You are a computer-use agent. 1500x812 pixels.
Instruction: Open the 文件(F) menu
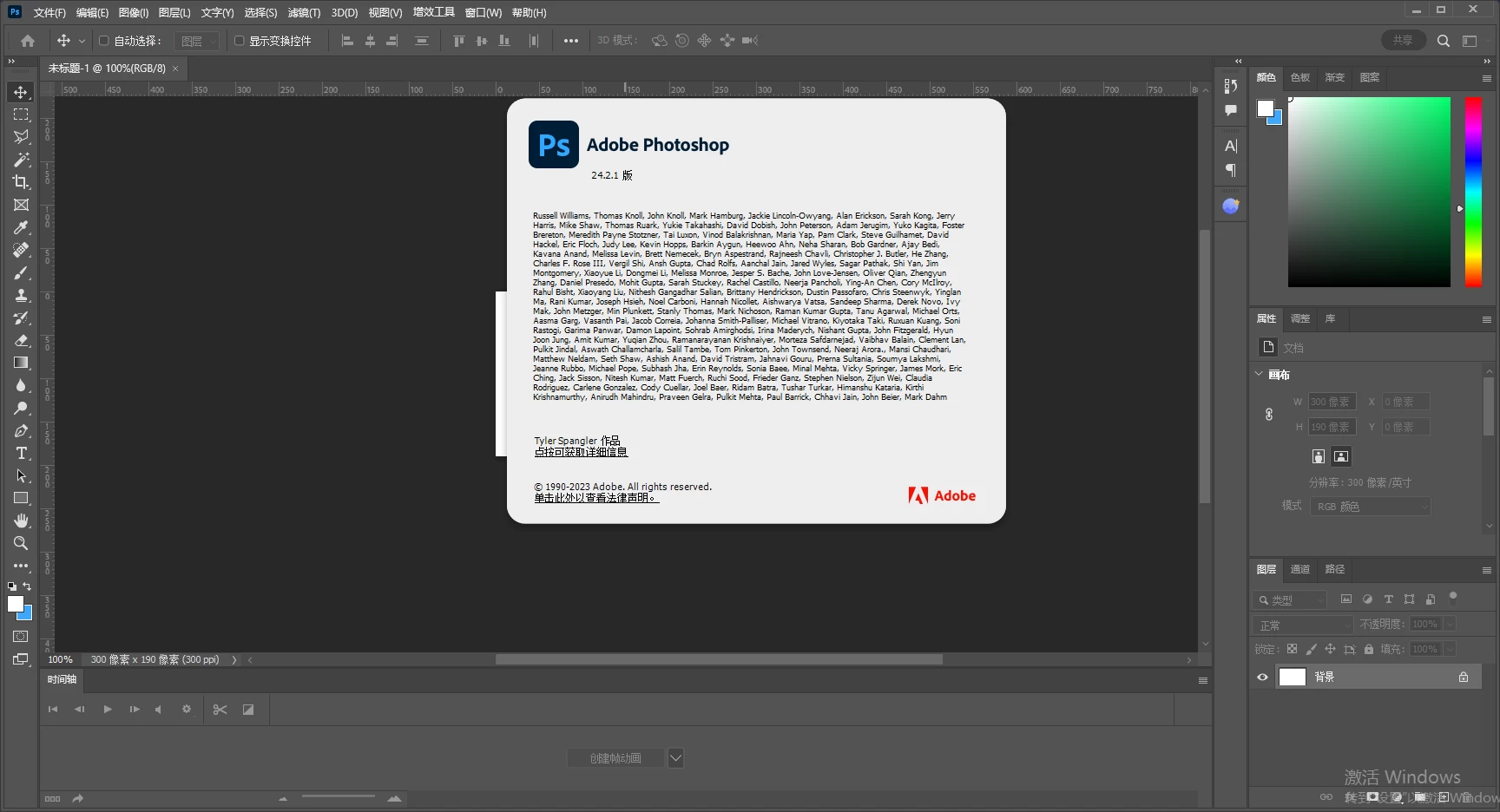tap(49, 12)
